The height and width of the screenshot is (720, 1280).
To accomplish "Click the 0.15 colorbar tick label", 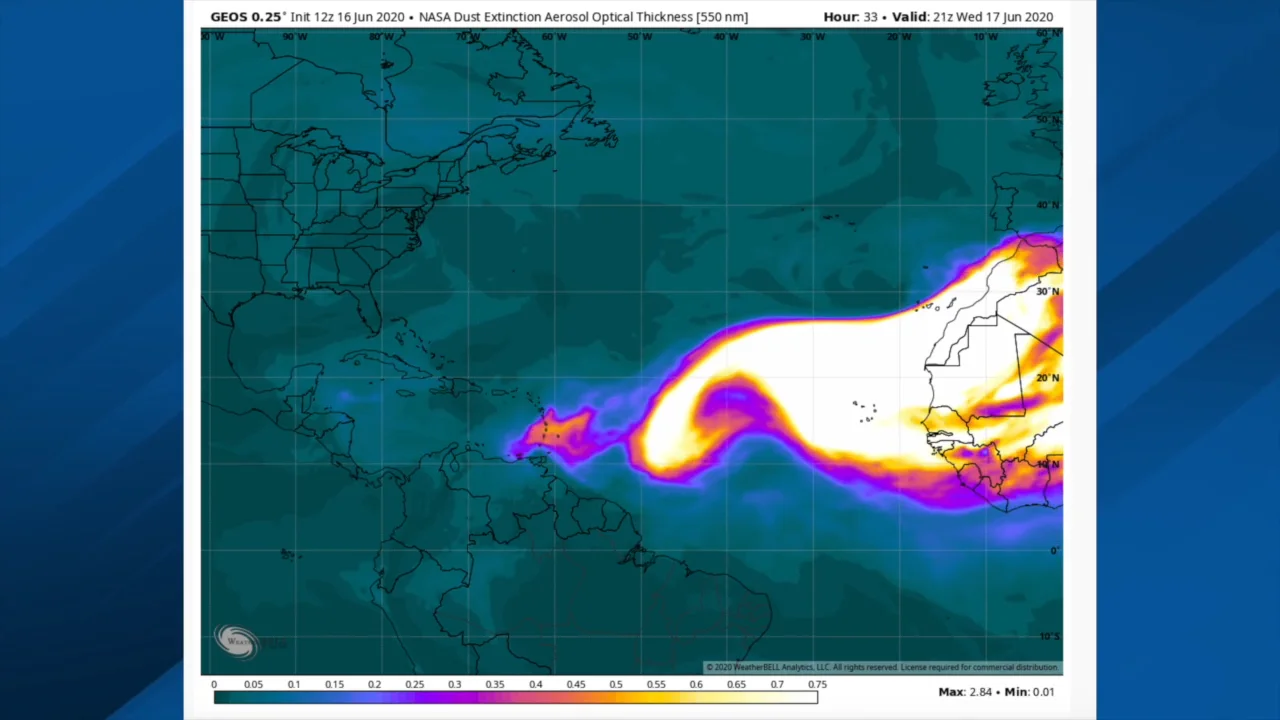I will pos(334,685).
